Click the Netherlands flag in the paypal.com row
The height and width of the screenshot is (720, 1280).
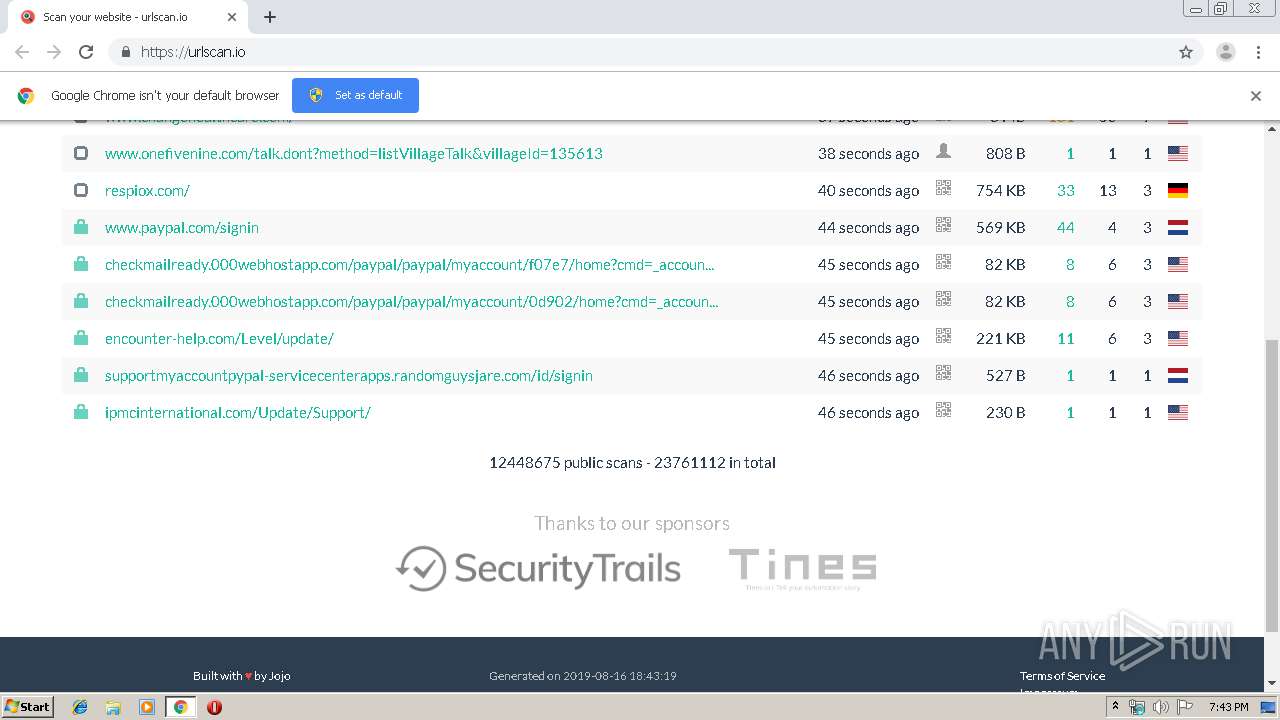click(1178, 228)
